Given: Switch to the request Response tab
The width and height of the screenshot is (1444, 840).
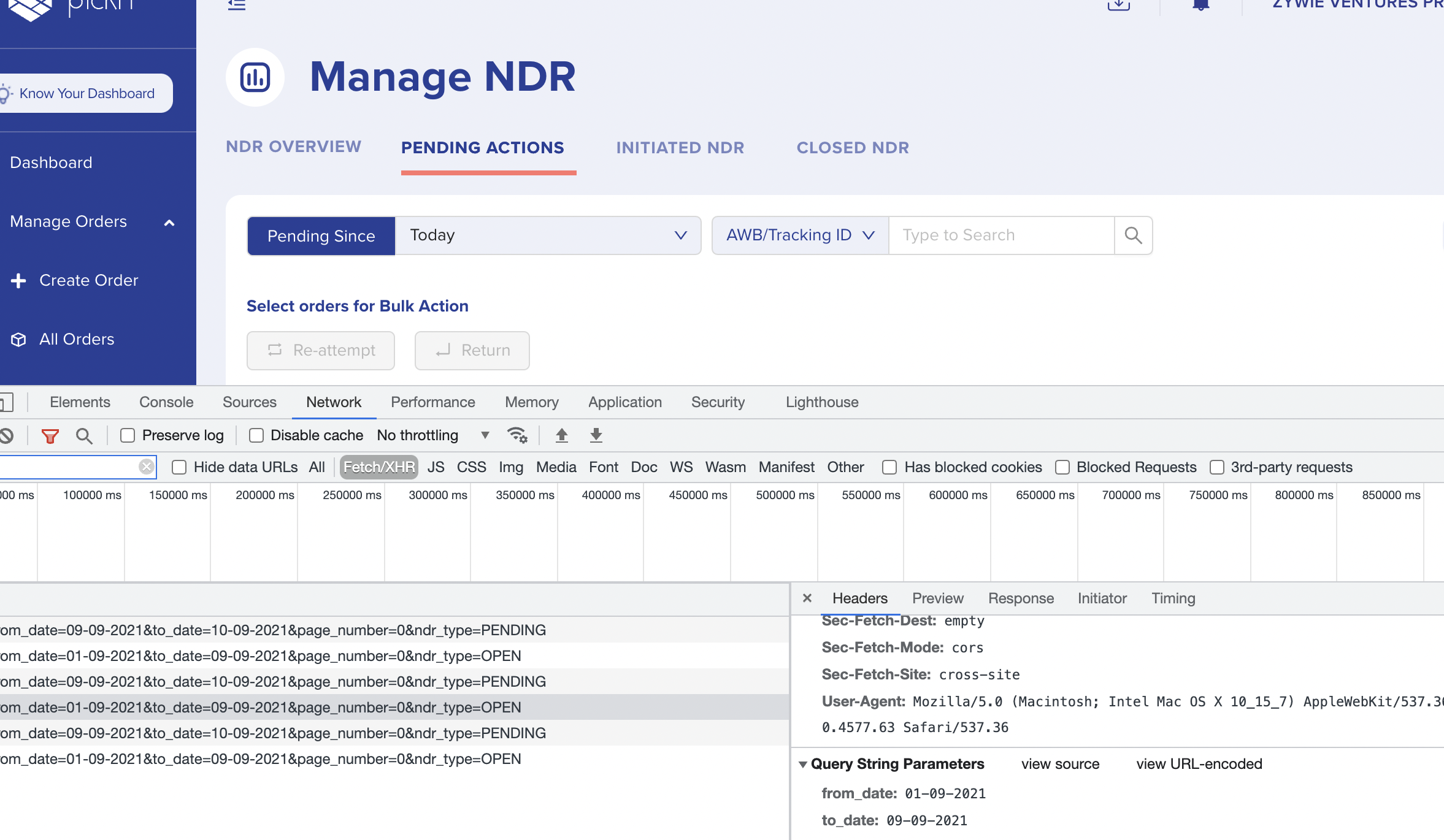Looking at the screenshot, I should click(1021, 598).
